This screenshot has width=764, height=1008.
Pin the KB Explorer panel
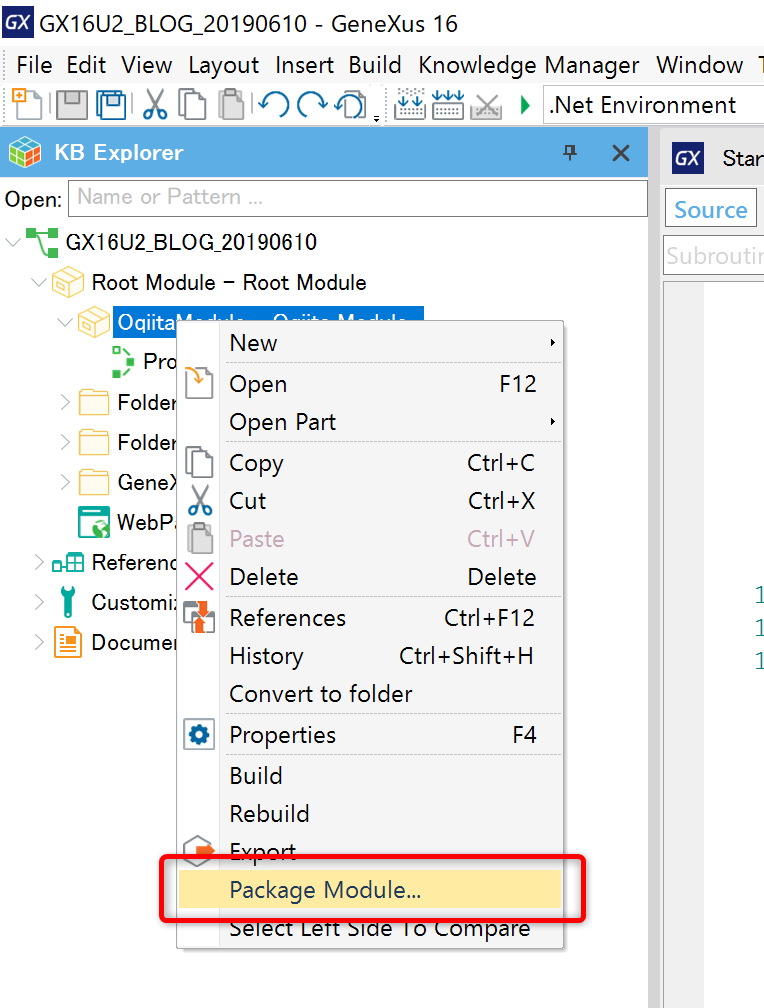(570, 152)
